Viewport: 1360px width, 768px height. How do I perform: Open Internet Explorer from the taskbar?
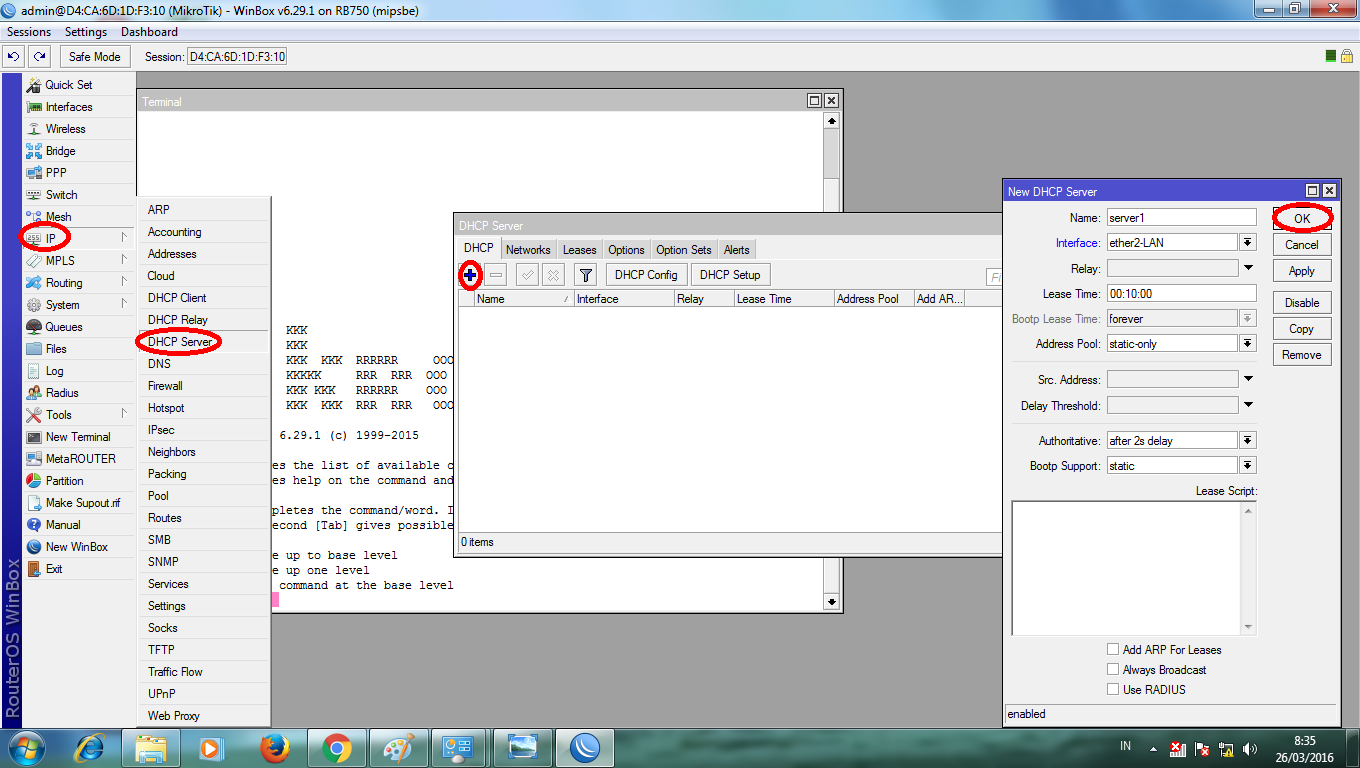90,747
